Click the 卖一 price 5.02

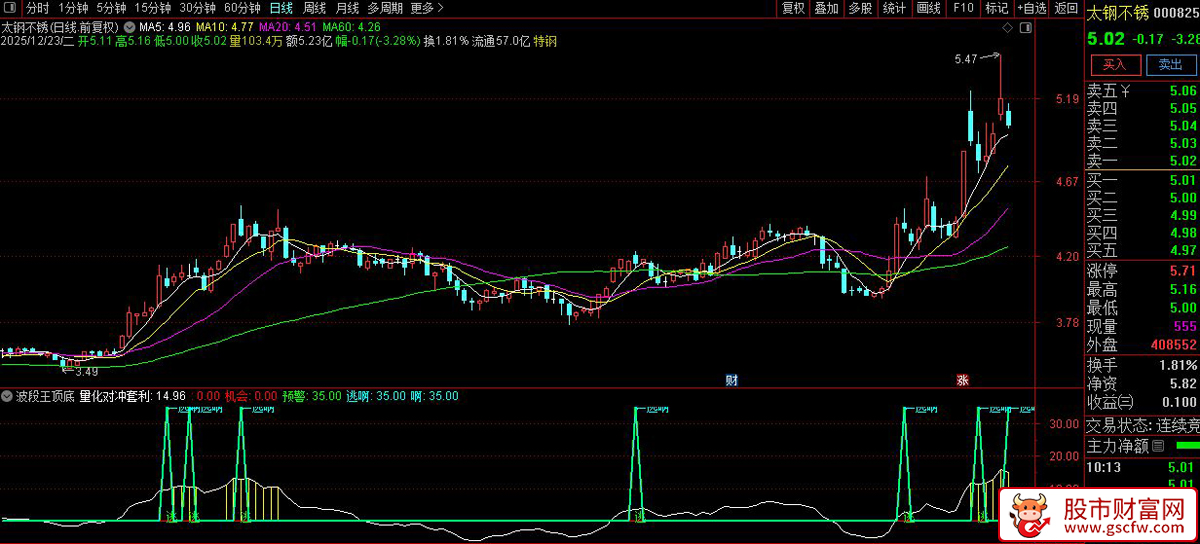(x=1182, y=161)
